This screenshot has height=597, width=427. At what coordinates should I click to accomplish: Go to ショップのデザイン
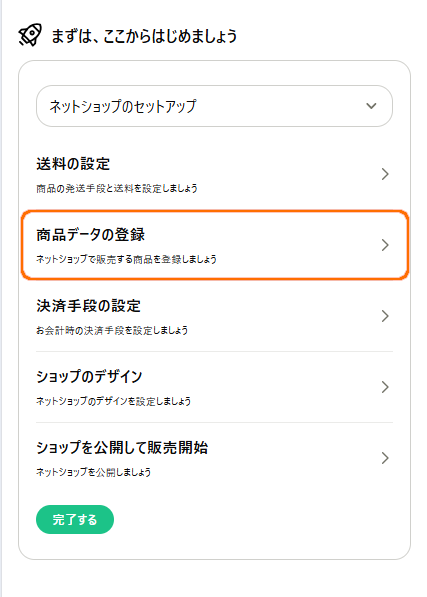coord(214,387)
